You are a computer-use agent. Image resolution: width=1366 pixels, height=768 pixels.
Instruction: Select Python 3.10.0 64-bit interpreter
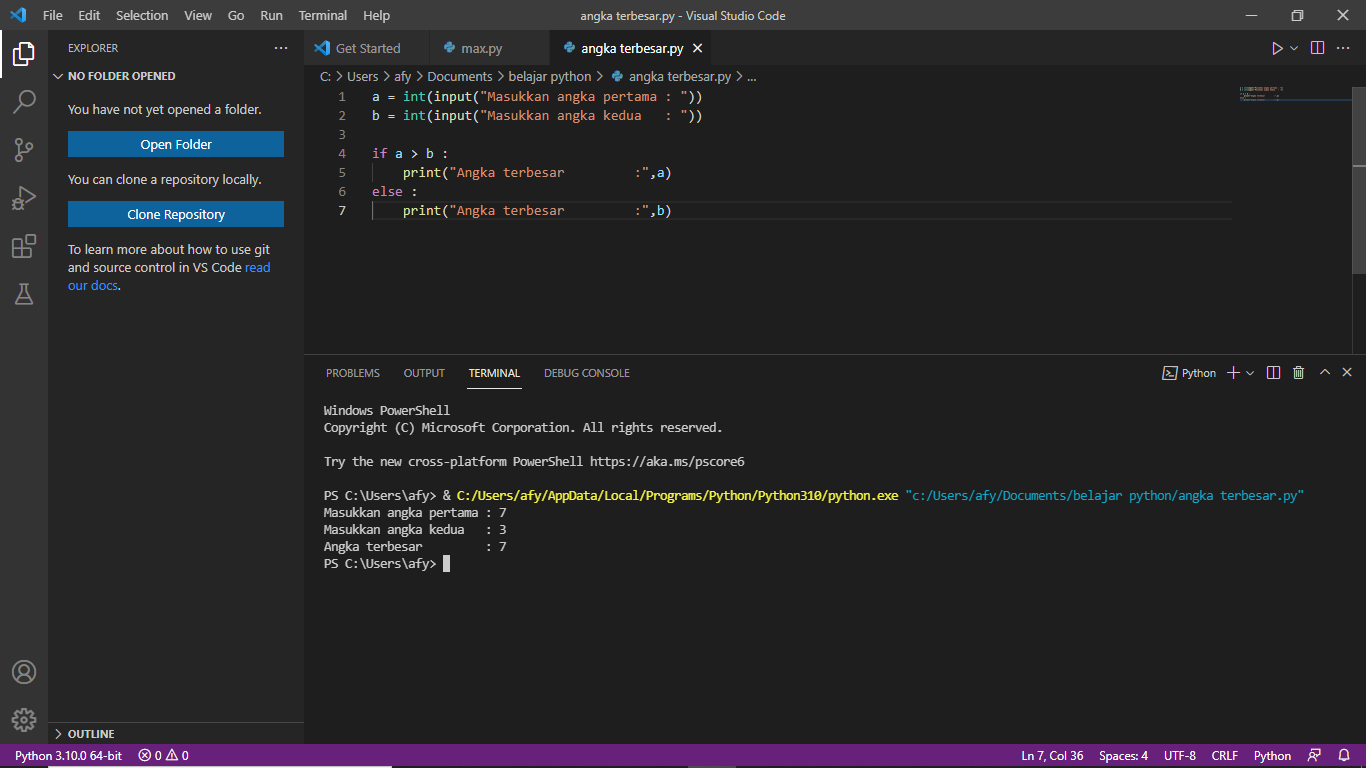pos(68,756)
